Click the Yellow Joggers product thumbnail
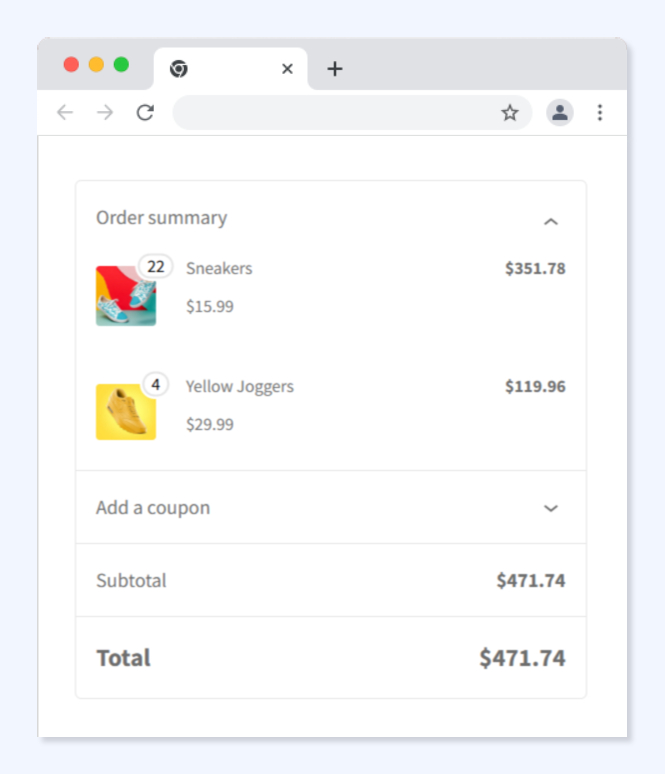665x774 pixels. (x=125, y=412)
